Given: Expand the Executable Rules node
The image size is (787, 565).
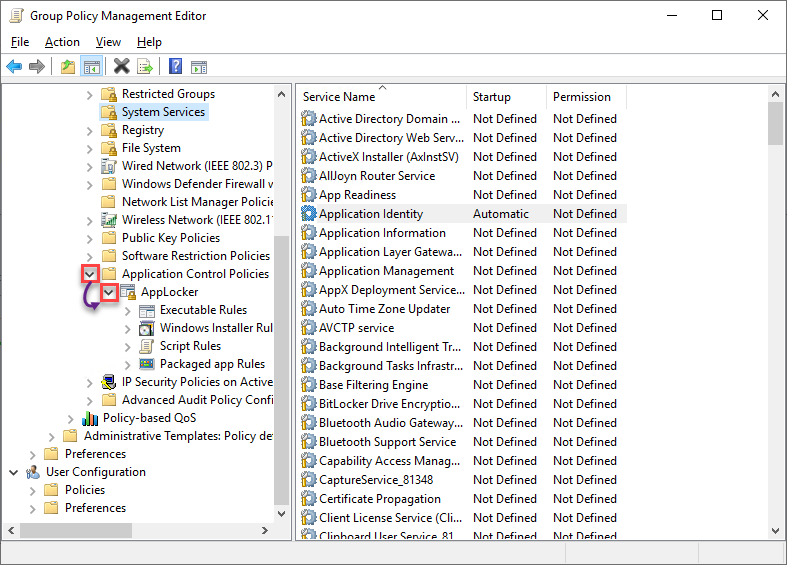Looking at the screenshot, I should 127,311.
